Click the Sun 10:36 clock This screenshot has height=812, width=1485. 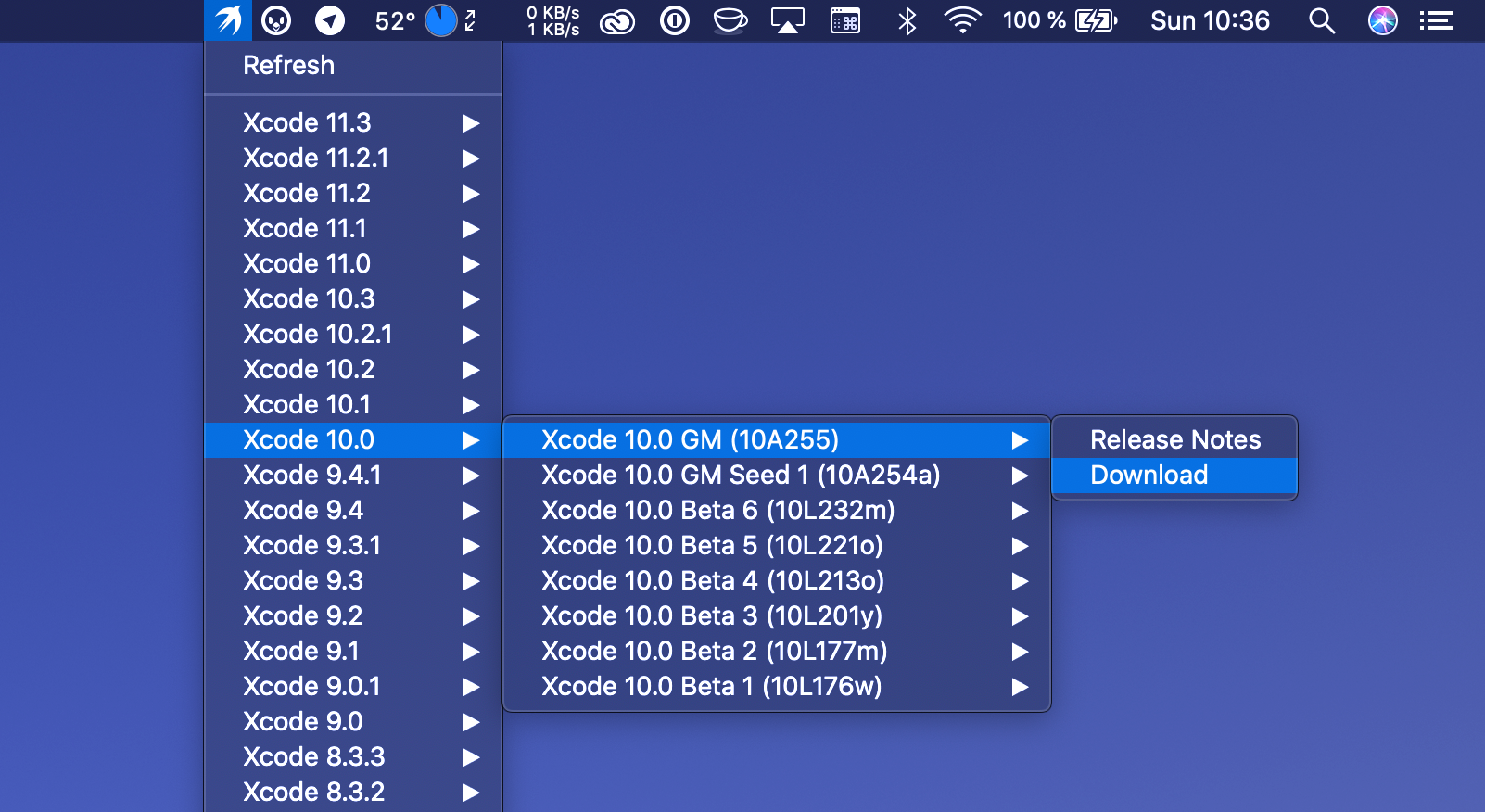1210,20
